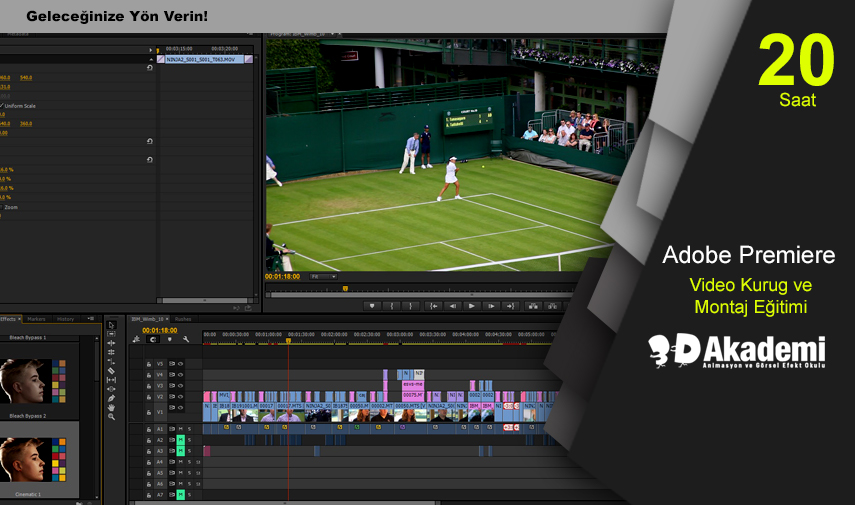Mark In point in Program Monitor
Viewport: 855px width, 505px height.
392,306
